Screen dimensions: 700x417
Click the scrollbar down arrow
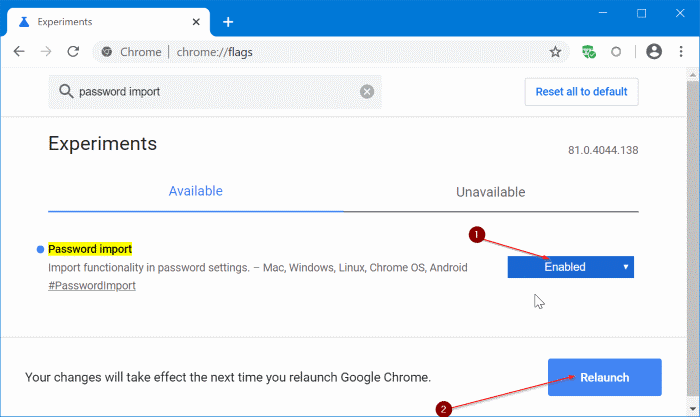(692, 408)
